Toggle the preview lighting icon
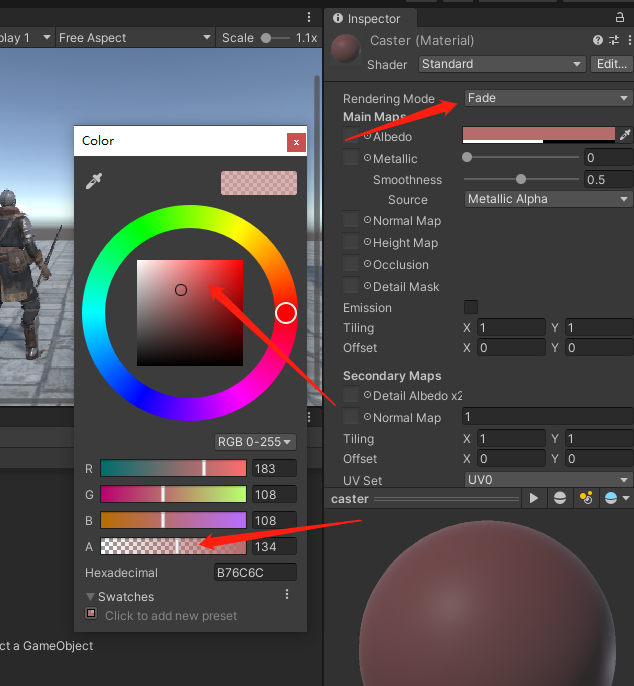This screenshot has height=686, width=634. (x=586, y=498)
